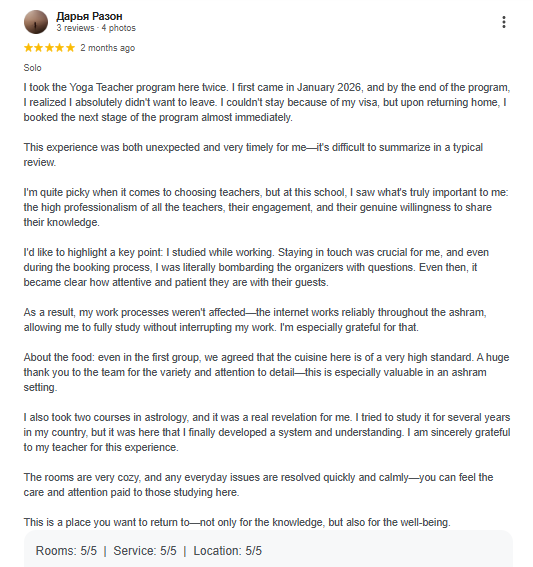Click the first gold star of the rating

click(28, 48)
